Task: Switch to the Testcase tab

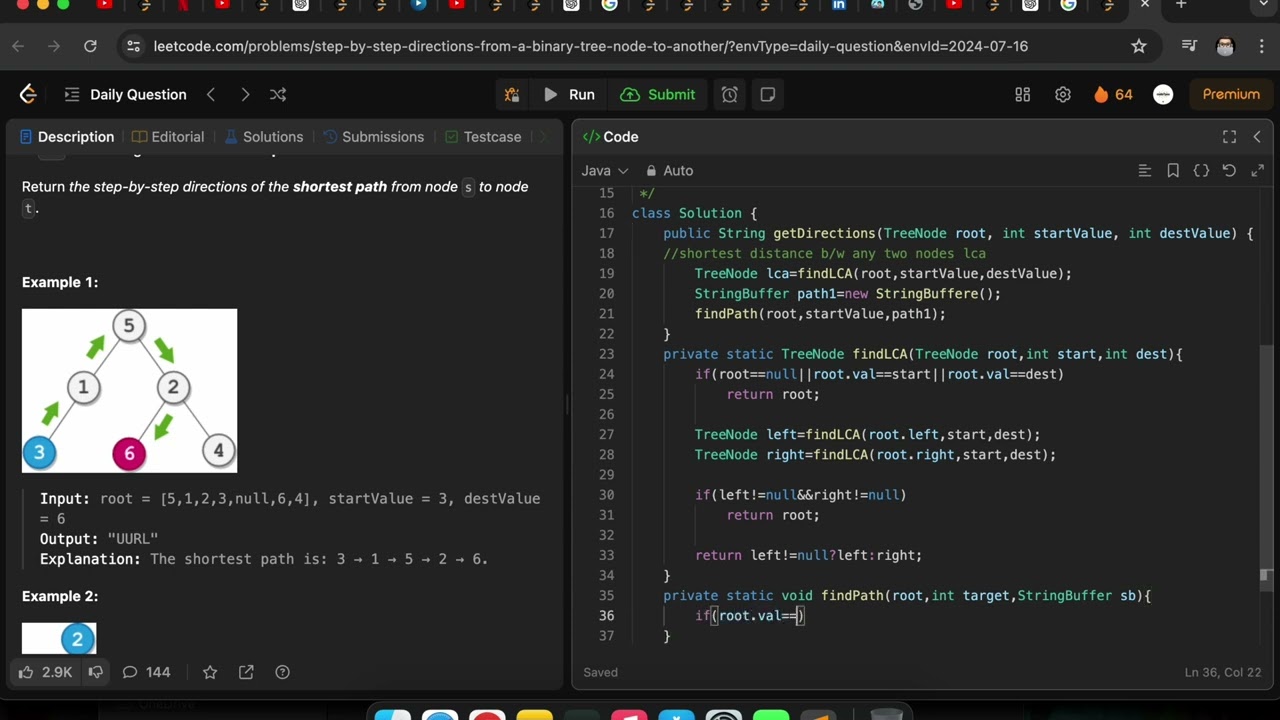Action: 483,137
